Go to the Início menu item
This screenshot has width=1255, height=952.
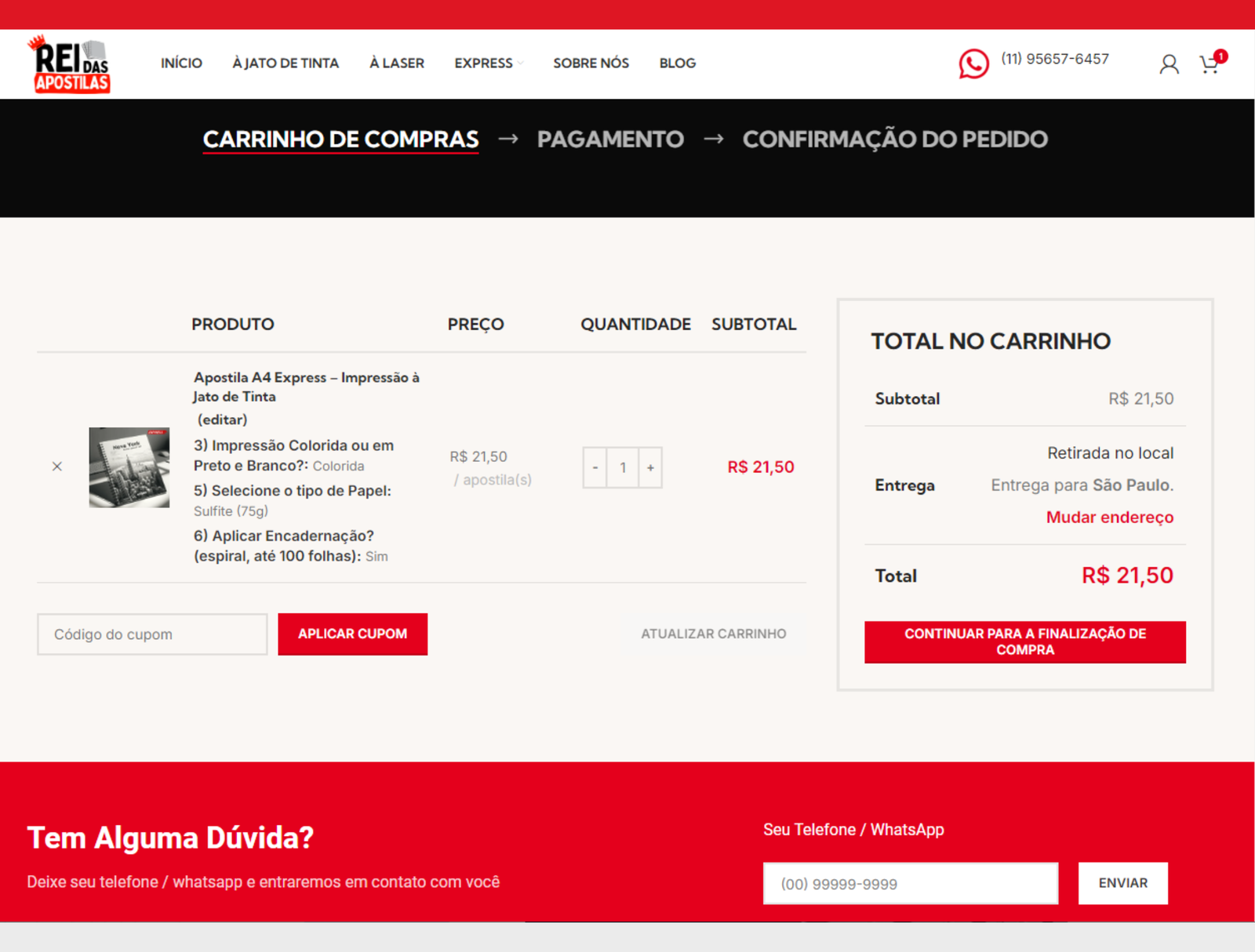[181, 64]
